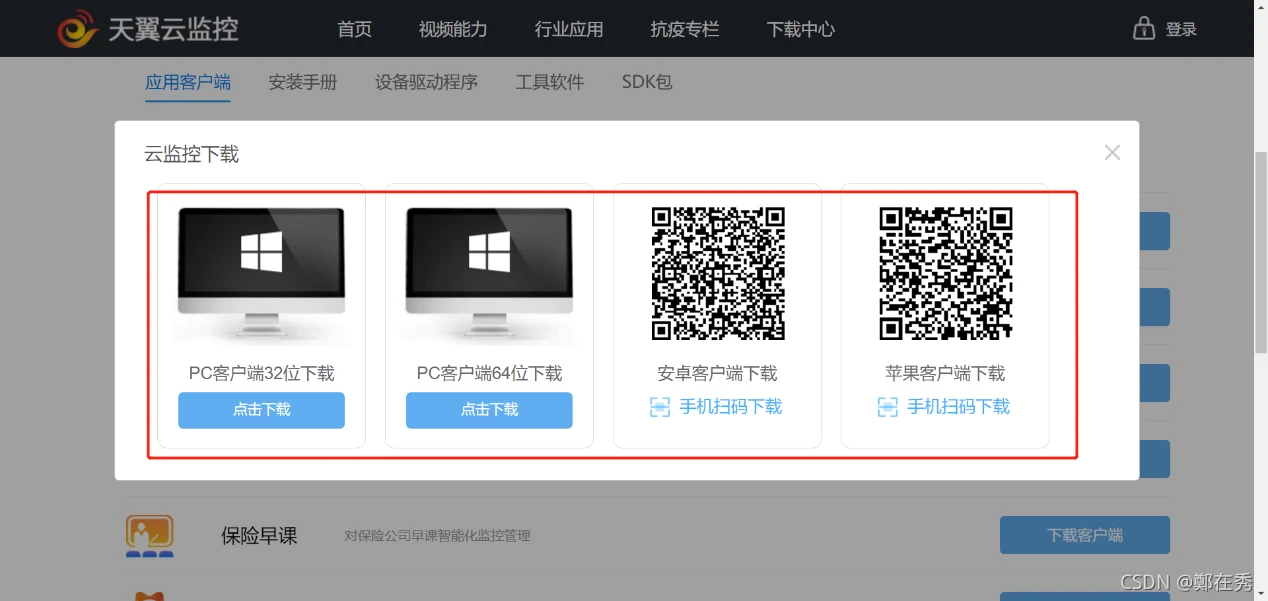Switch to the 应用客户端 tab
The image size is (1268, 601).
188,82
